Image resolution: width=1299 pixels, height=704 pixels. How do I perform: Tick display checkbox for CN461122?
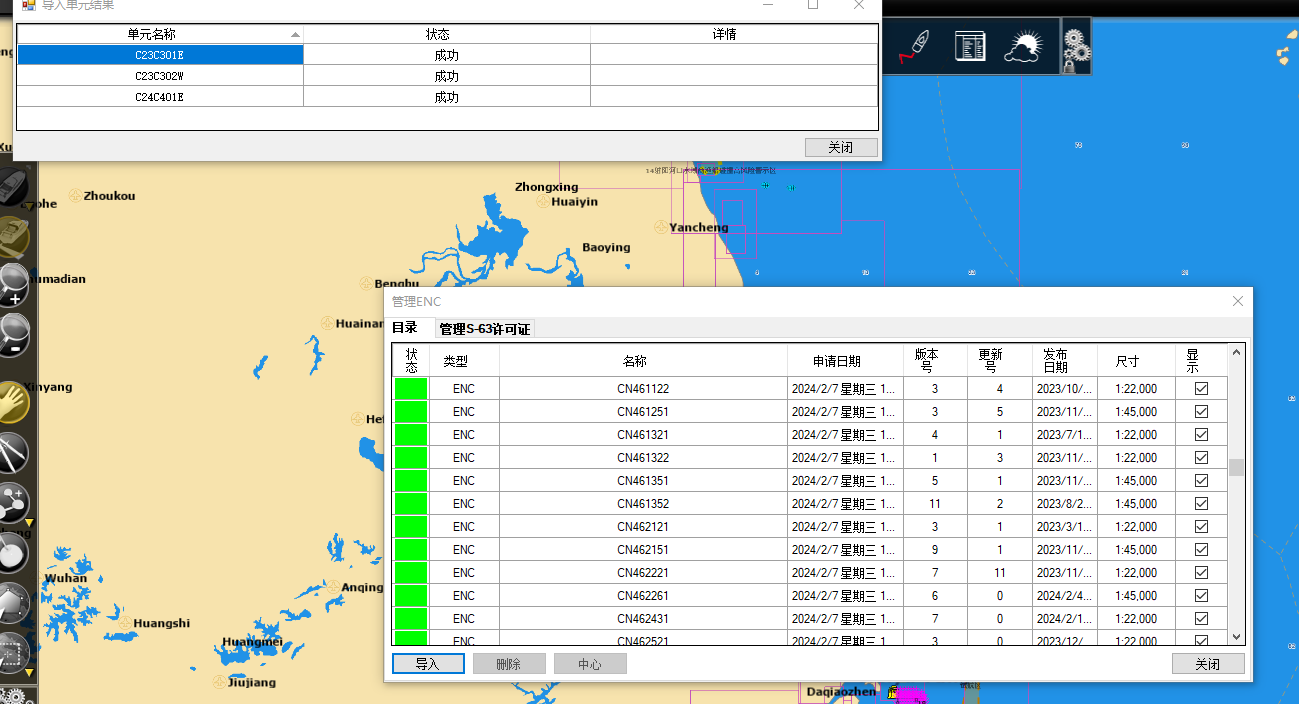click(x=1201, y=388)
